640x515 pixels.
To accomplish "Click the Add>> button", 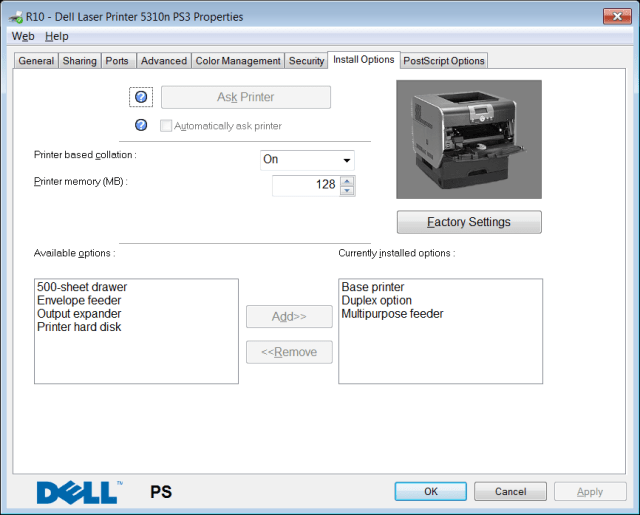I will (289, 316).
